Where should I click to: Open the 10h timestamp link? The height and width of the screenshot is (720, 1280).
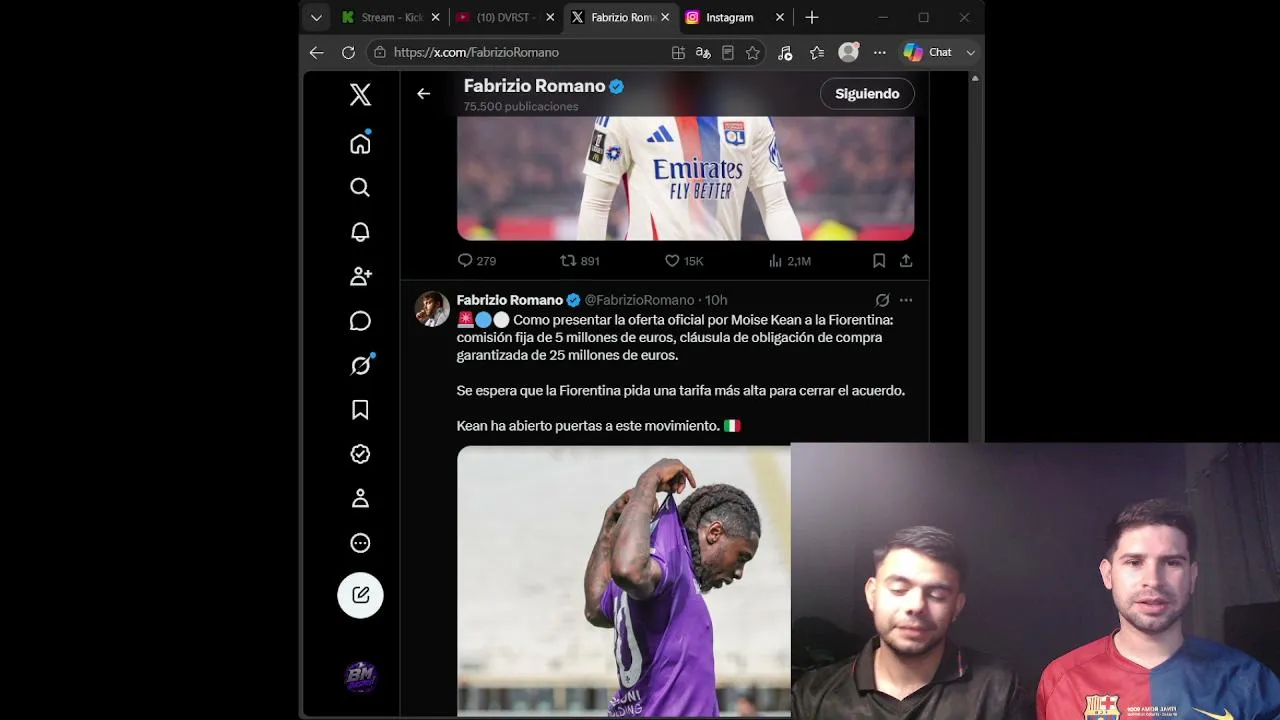(x=716, y=300)
